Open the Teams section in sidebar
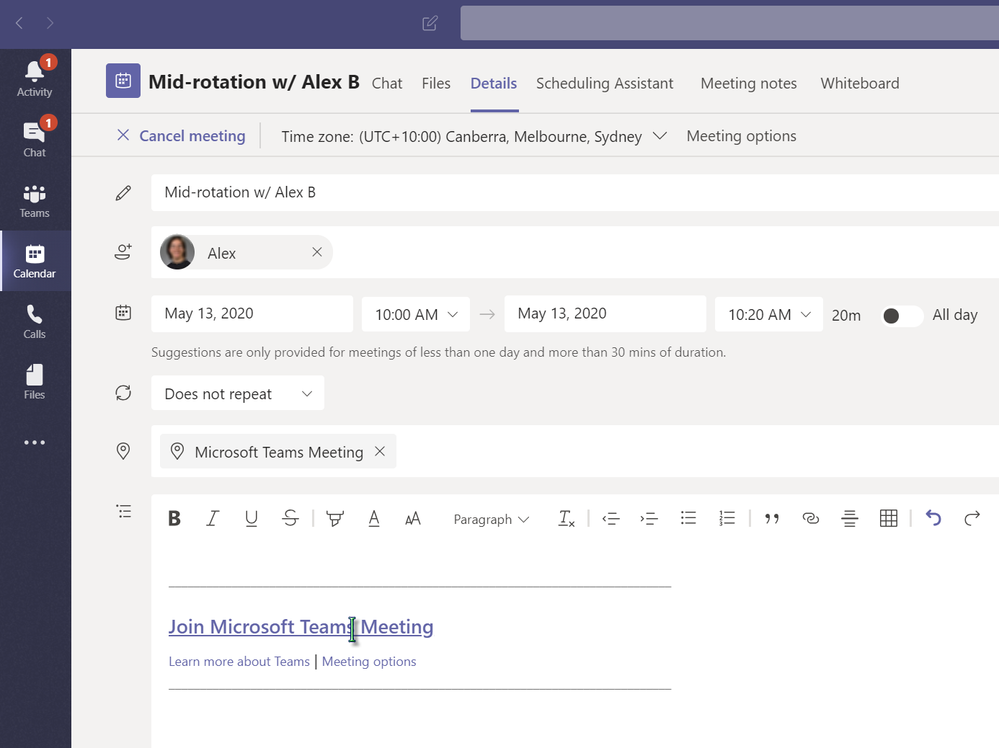Screen dimensions: 999x748 (x=34, y=200)
